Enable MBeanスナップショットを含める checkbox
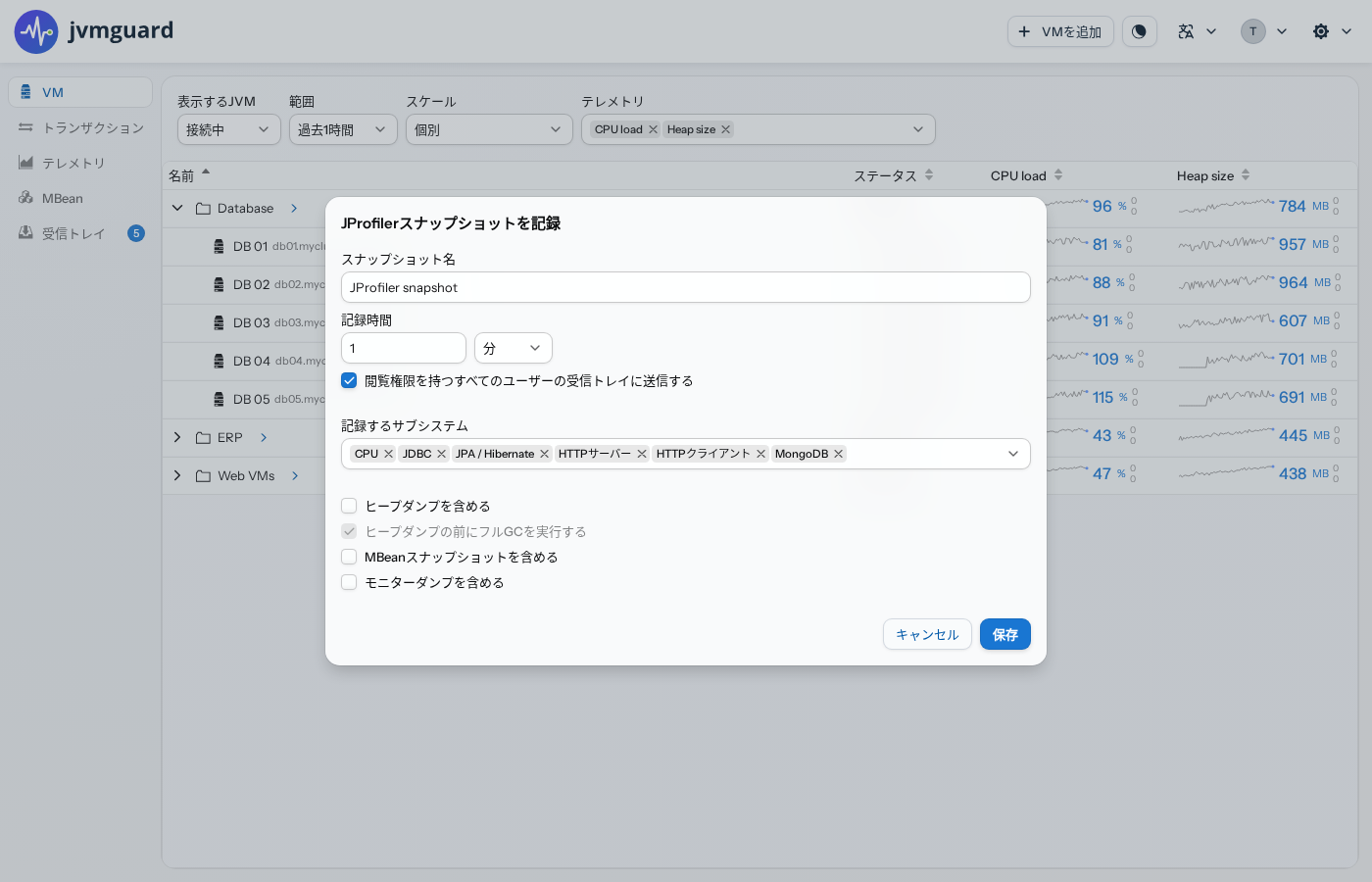This screenshot has height=882, width=1372. click(x=349, y=557)
